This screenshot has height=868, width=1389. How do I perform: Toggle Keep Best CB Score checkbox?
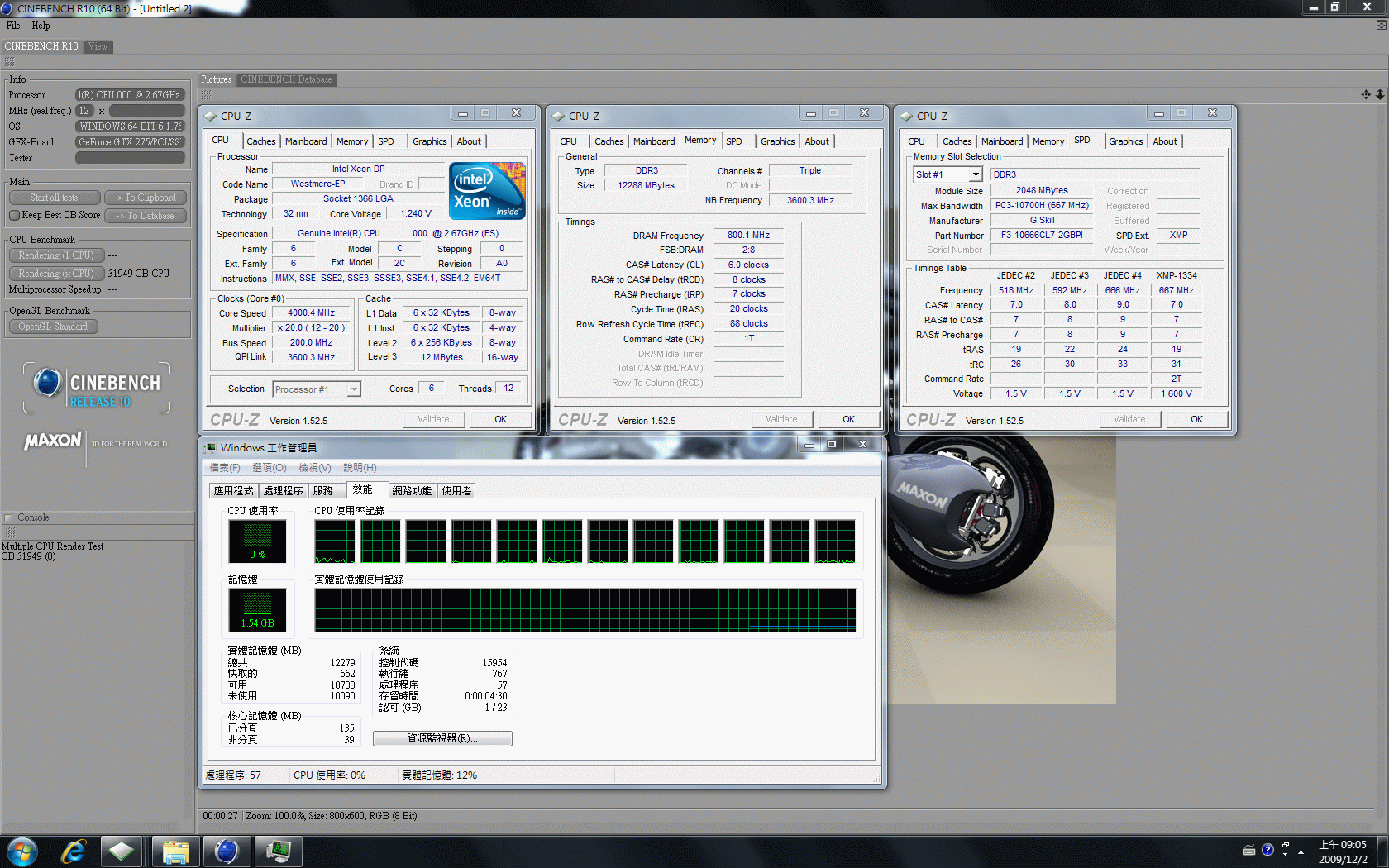pyautogui.click(x=14, y=215)
